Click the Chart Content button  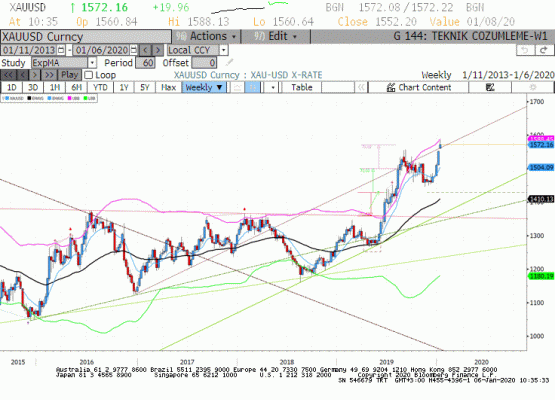[x=419, y=87]
